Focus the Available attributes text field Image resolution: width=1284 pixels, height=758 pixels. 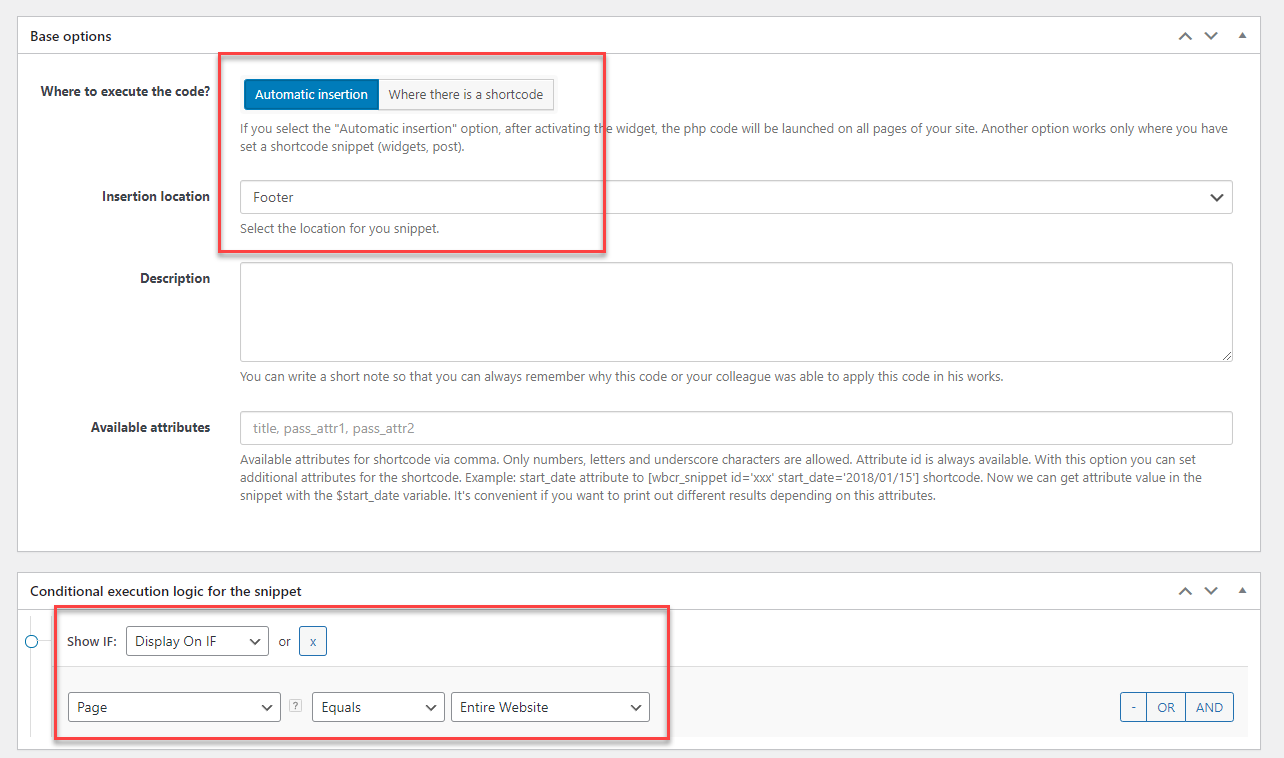tap(735, 428)
